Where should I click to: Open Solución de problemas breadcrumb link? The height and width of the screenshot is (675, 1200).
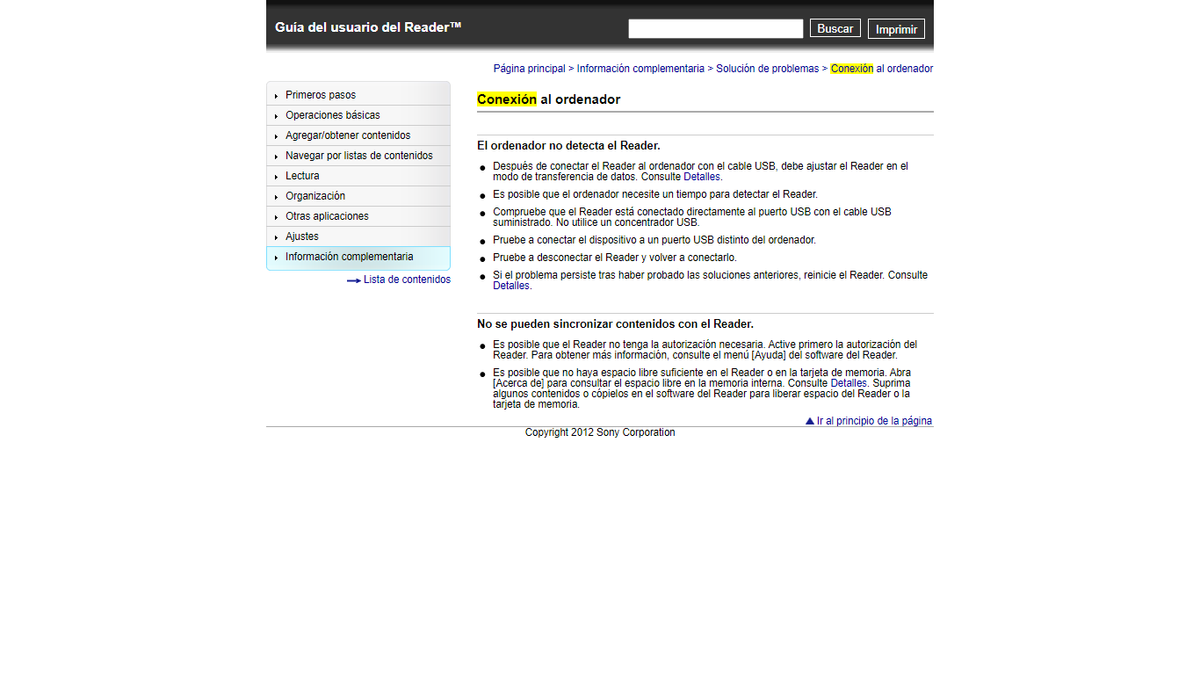(x=767, y=69)
